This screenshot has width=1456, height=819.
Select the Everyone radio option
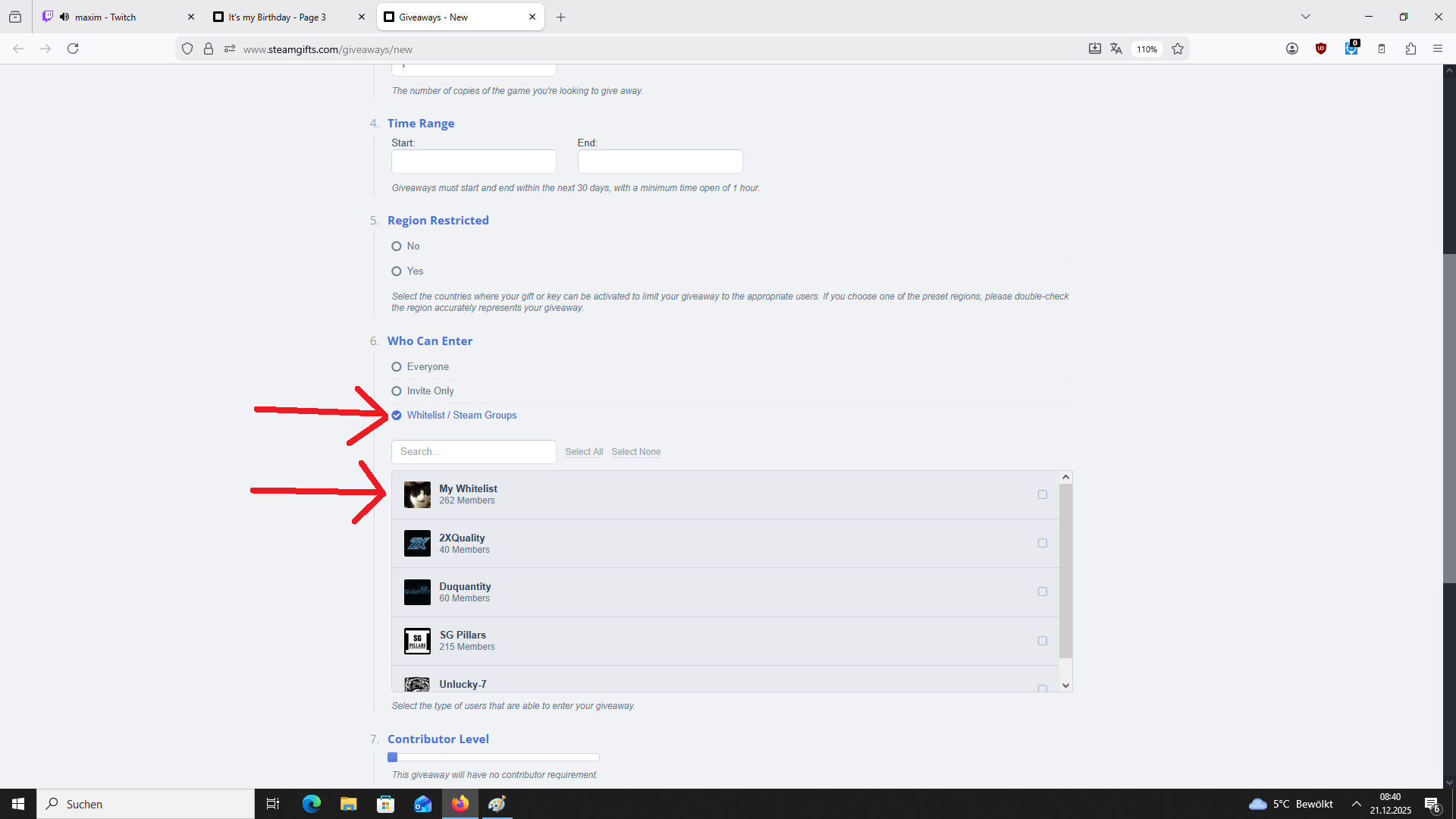397,367
